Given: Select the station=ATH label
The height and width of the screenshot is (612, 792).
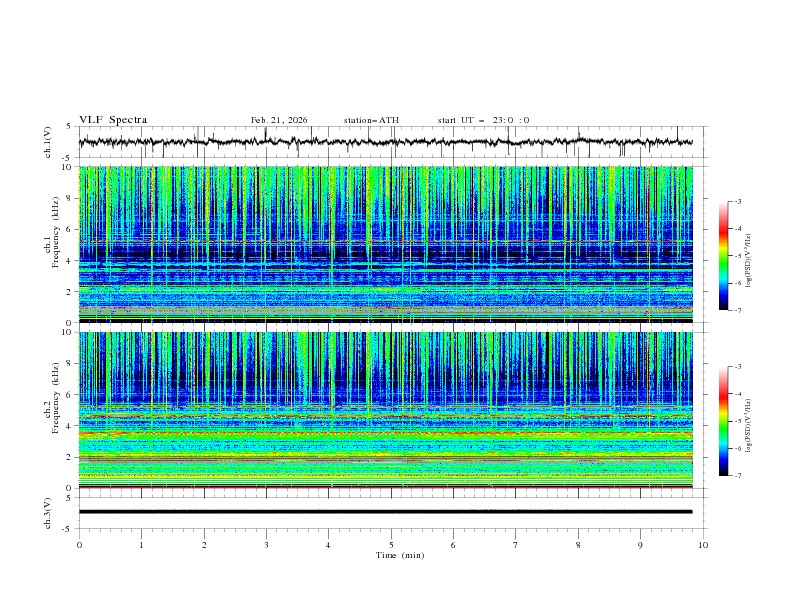Looking at the screenshot, I should click(371, 120).
